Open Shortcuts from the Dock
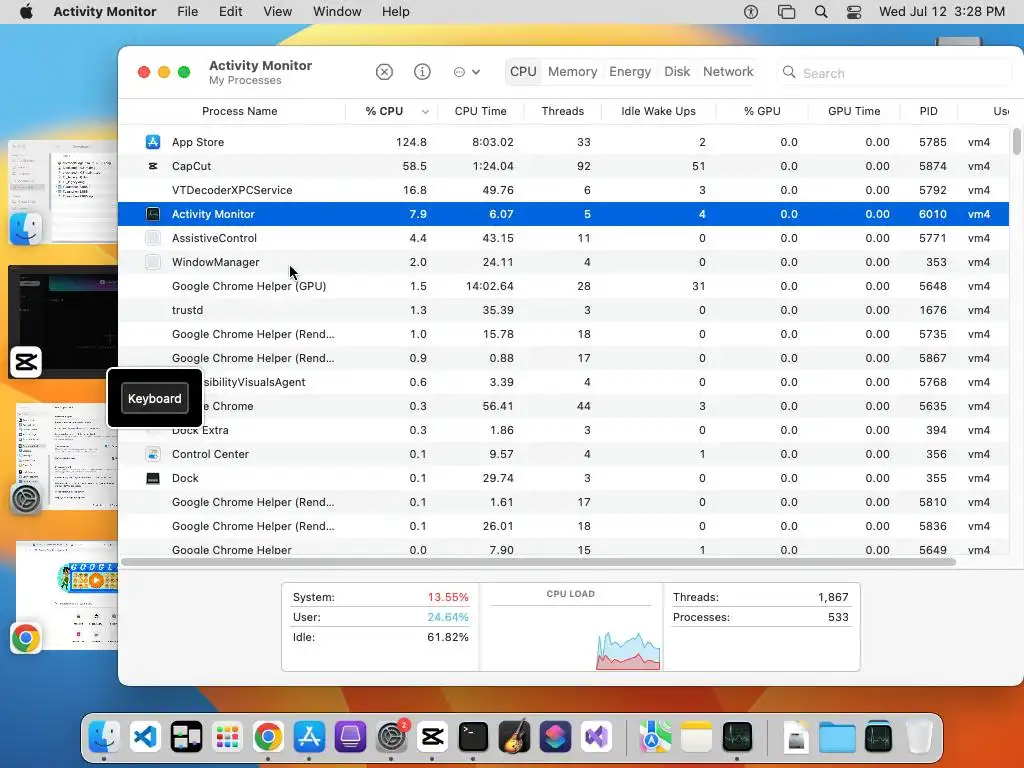 [556, 737]
